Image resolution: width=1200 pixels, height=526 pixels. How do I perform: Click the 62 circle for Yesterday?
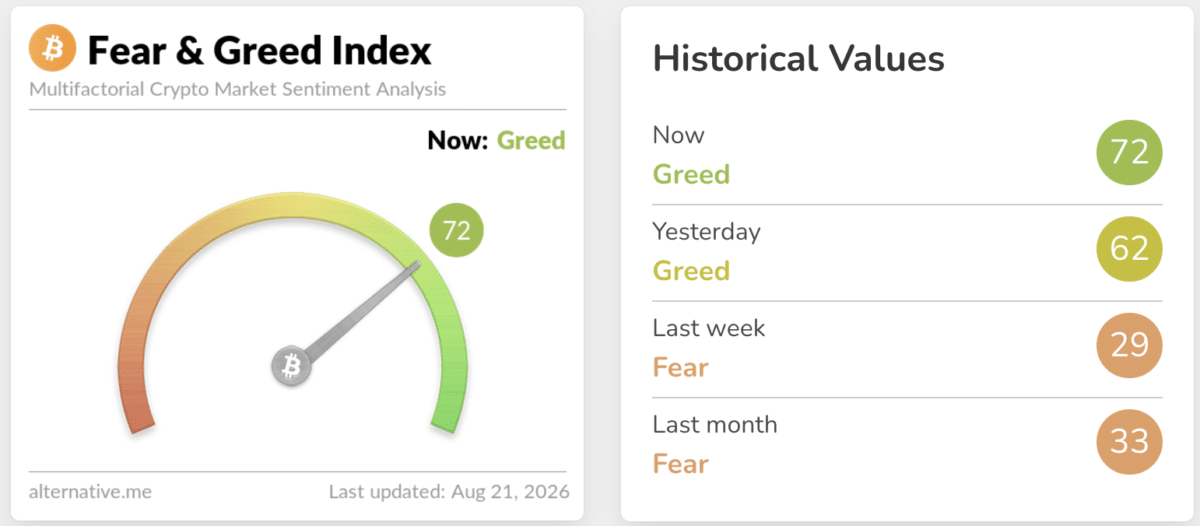point(1130,249)
